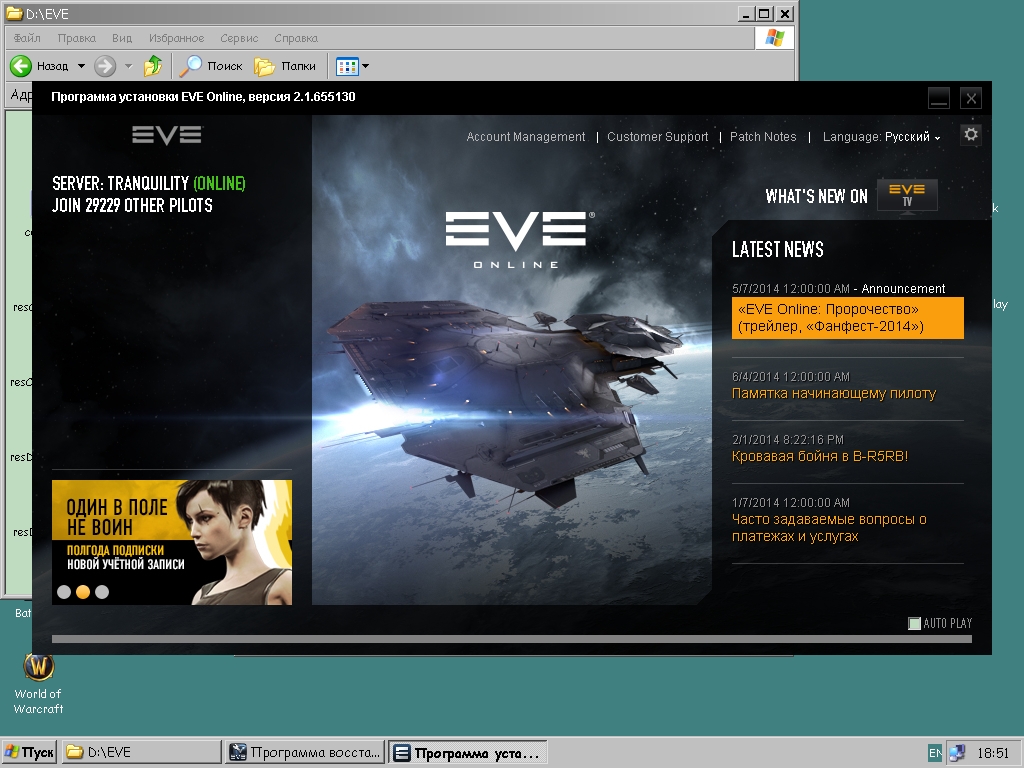Expand the Views dropdown arrow in Explorer
The width and height of the screenshot is (1024, 768).
[x=365, y=66]
